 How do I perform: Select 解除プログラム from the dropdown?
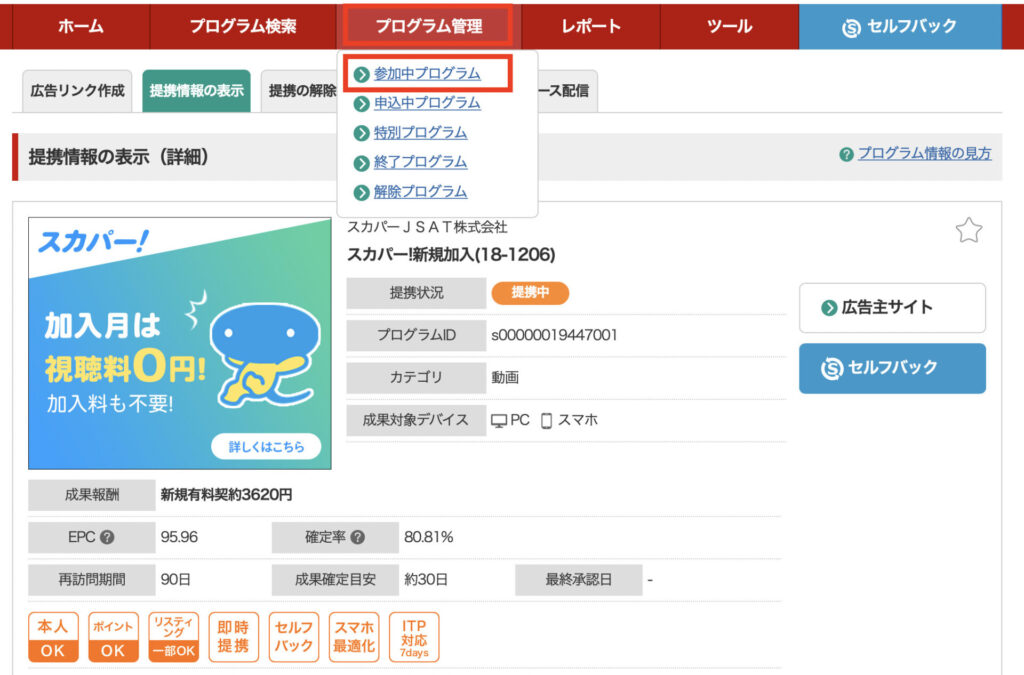(420, 192)
